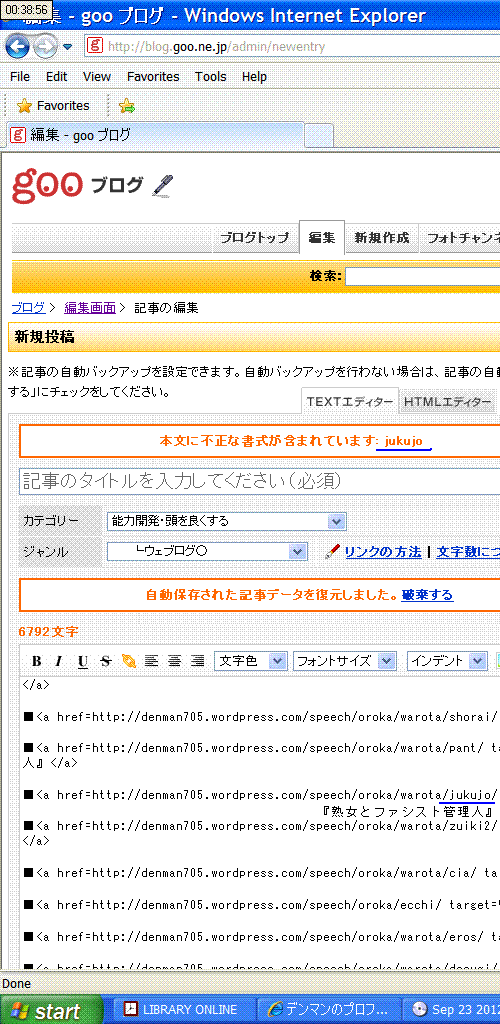Click the line containing warota/jukujo/ URL

click(x=261, y=795)
